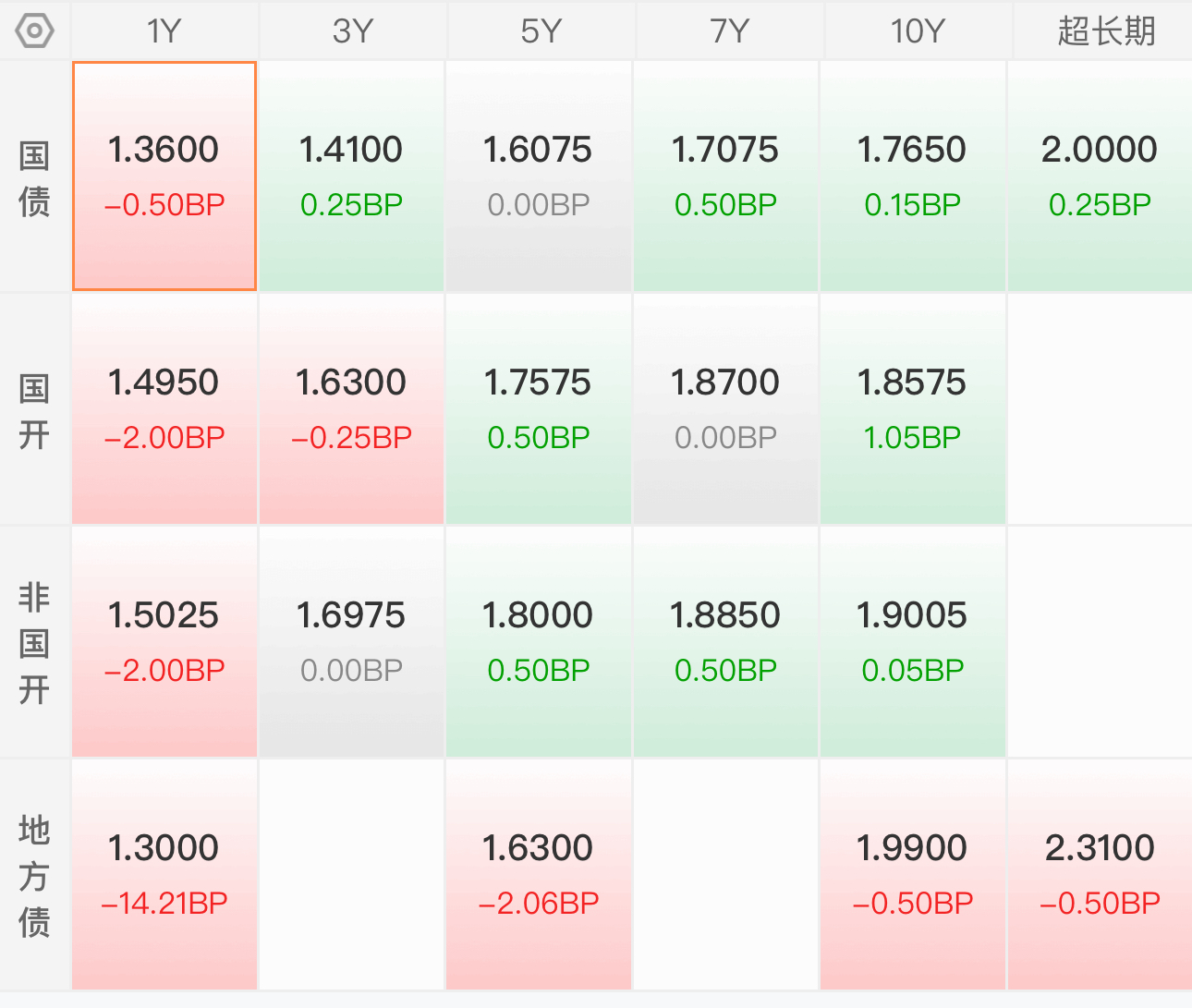This screenshot has height=1008, width=1192.
Task: Click the 非国开 row label
Action: [x=34, y=643]
